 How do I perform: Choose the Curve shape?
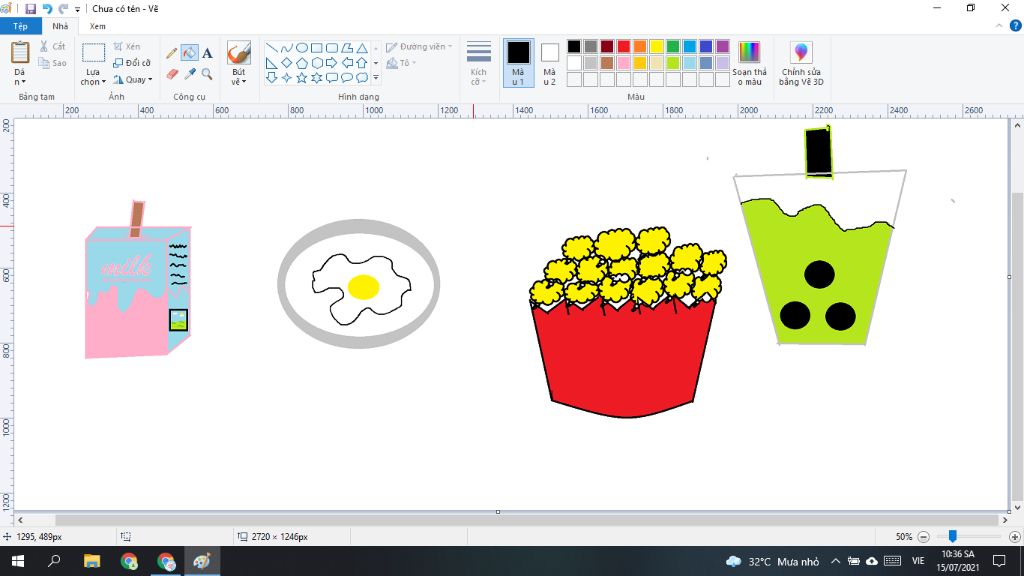[286, 48]
